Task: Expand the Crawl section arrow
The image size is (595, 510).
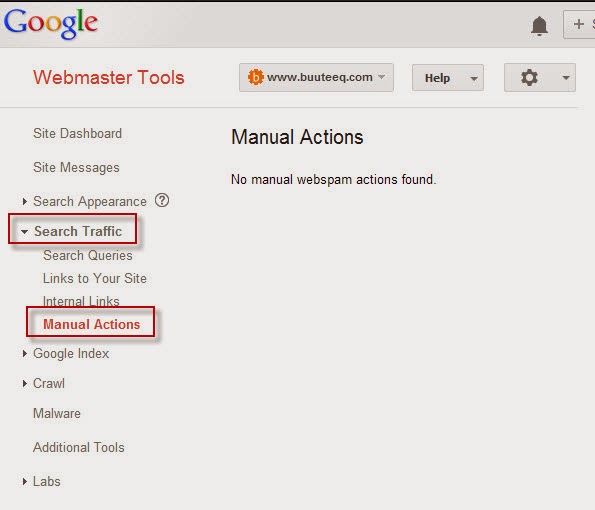Action: 25,383
